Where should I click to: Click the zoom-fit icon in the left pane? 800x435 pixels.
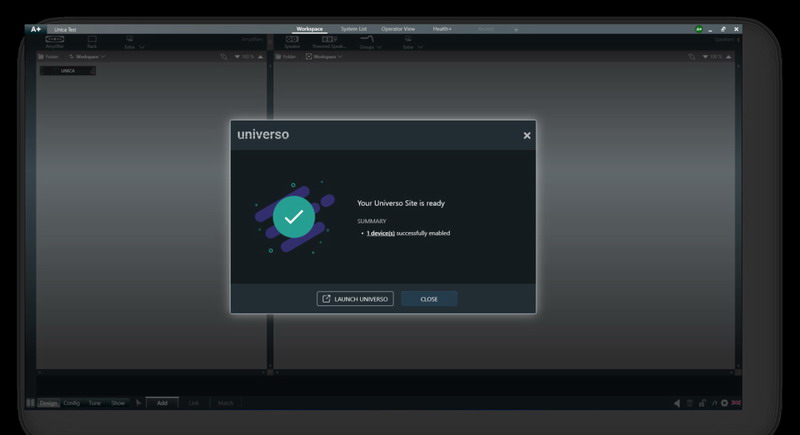pos(223,57)
